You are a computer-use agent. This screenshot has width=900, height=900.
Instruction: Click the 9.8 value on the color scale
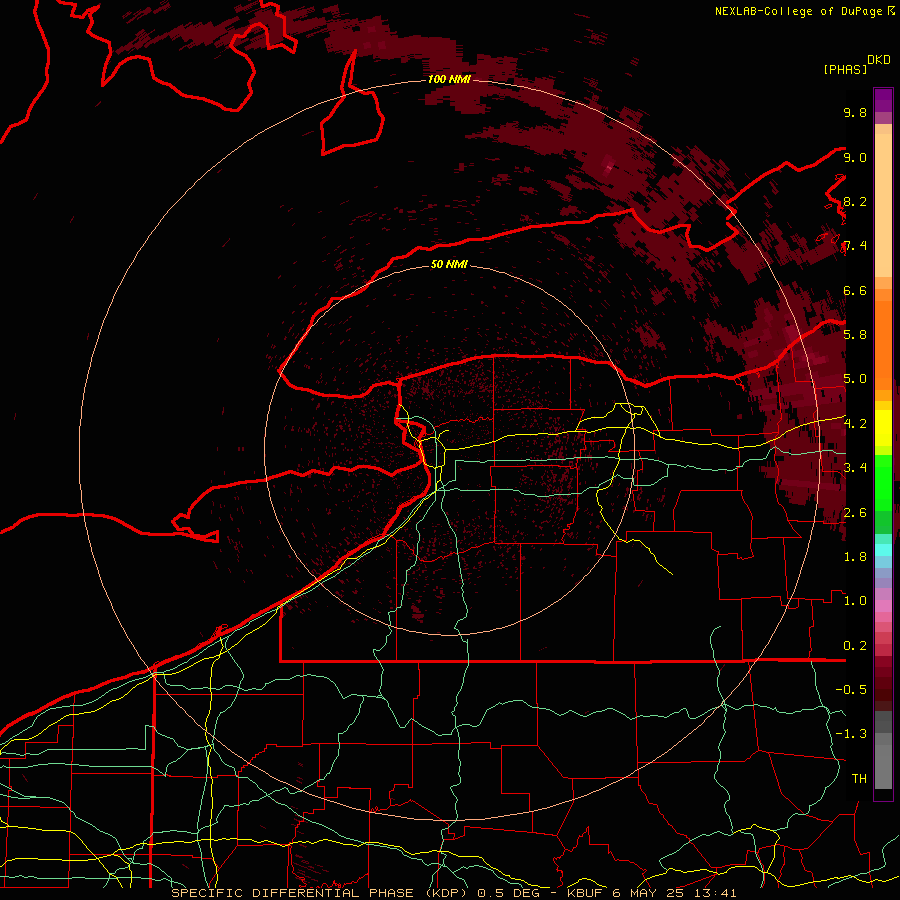point(855,112)
